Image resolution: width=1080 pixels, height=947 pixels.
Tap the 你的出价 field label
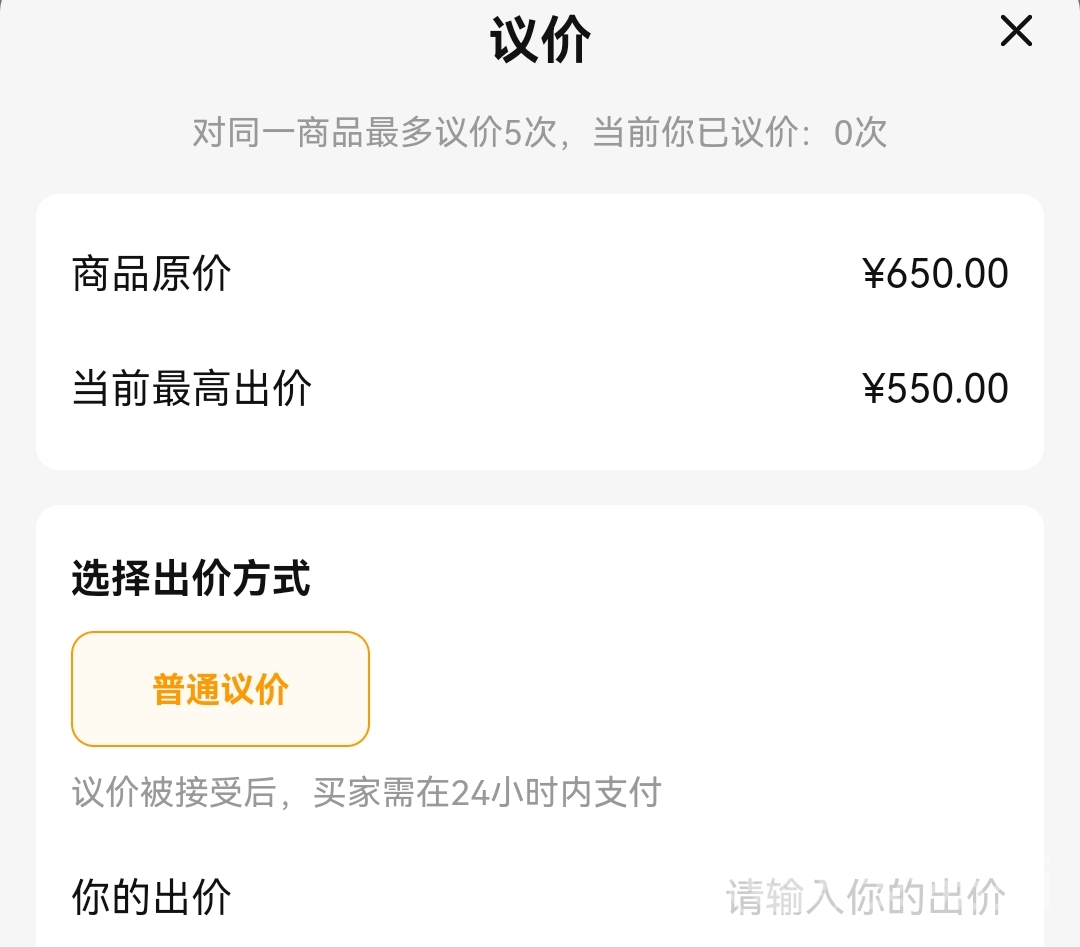pos(152,897)
